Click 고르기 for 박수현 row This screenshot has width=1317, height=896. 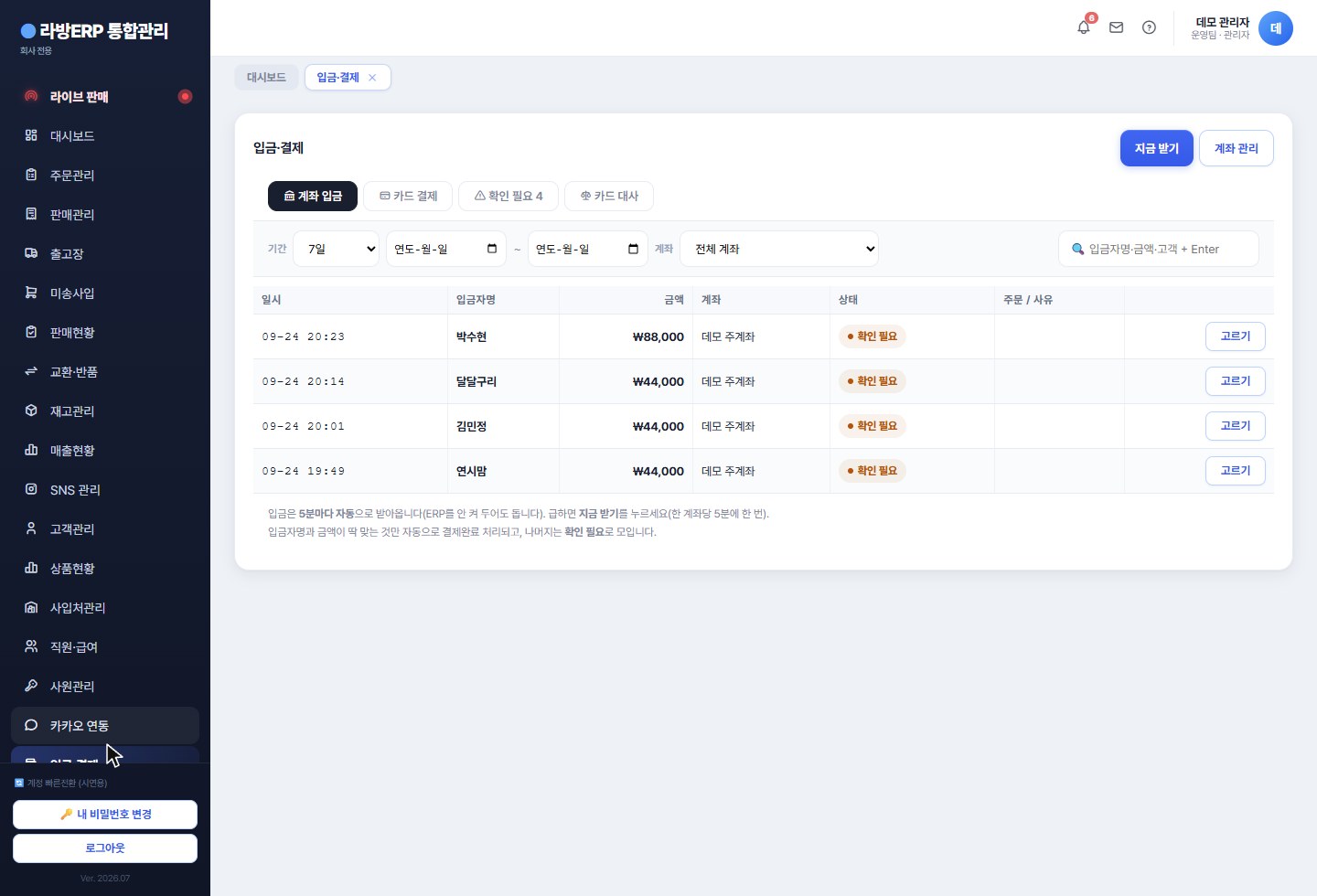point(1236,336)
